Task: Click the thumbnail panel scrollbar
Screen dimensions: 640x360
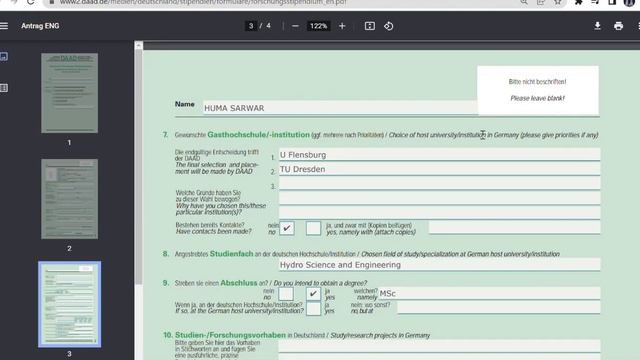Action: pyautogui.click(x=139, y=167)
